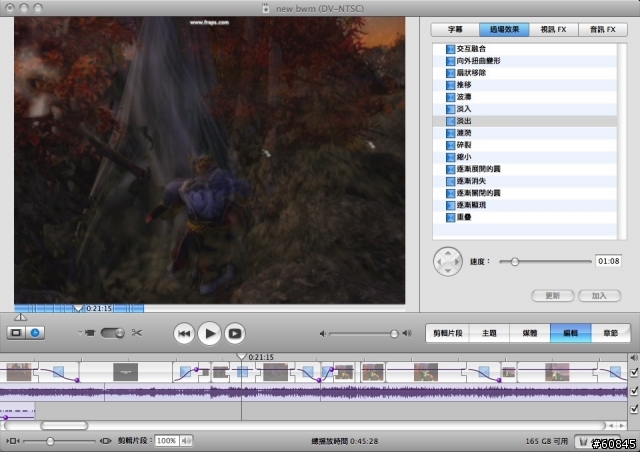Click the icon beside 波濤 transition
This screenshot has width=640, height=452.
tap(450, 97)
